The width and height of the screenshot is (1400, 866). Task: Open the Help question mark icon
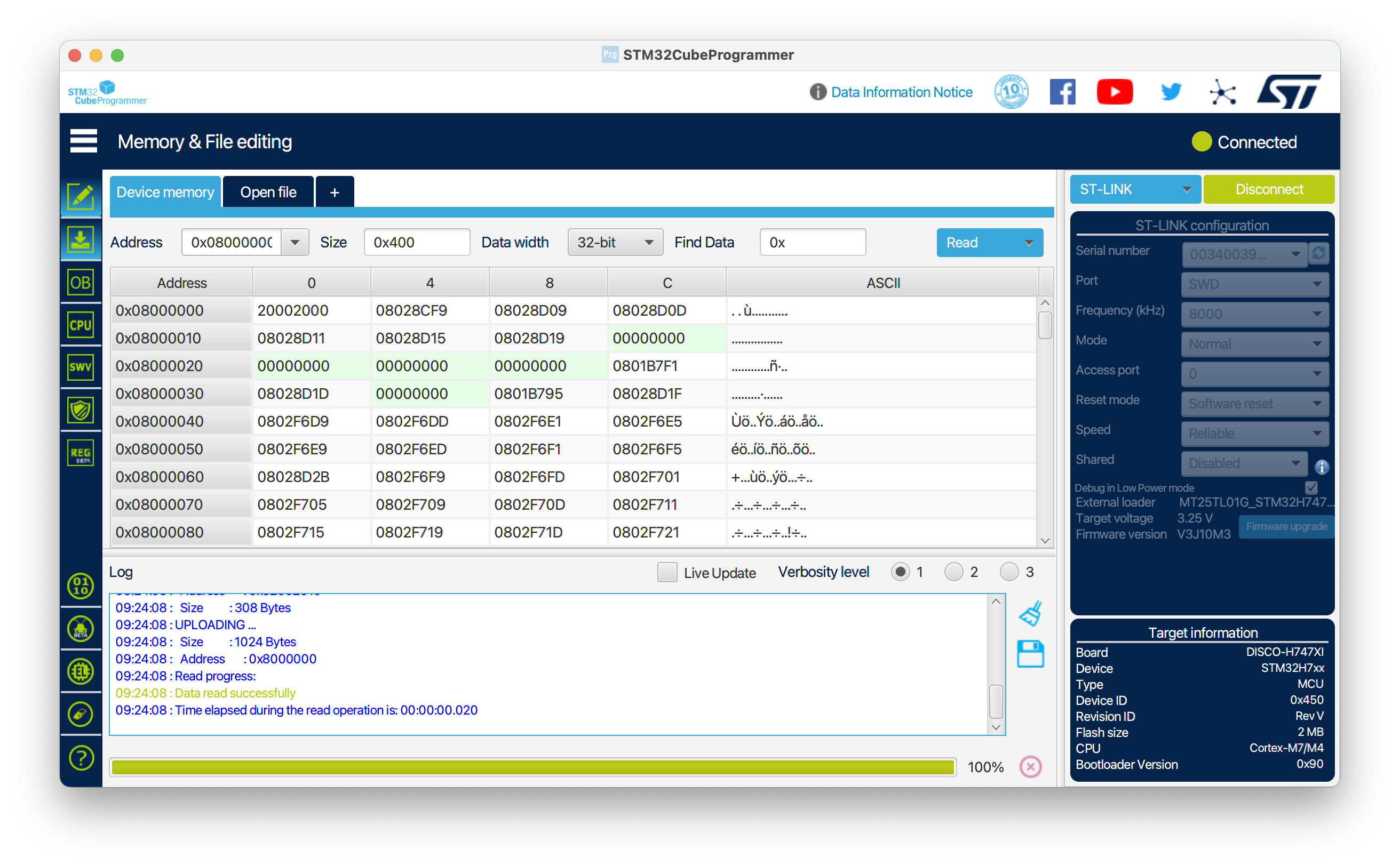[81, 758]
